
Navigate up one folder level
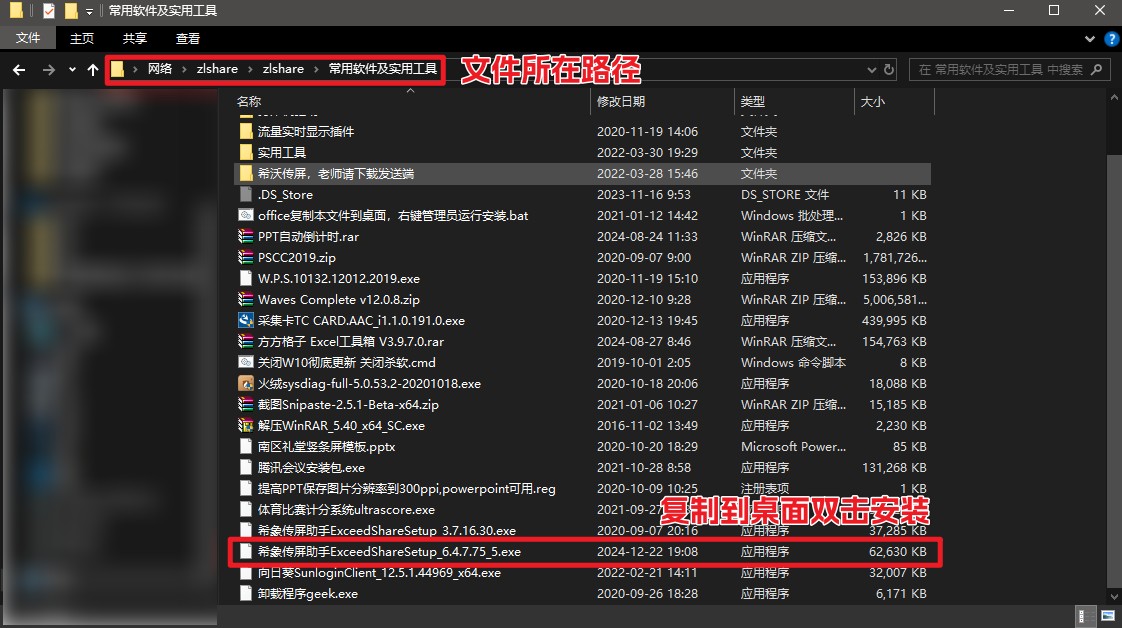(x=92, y=69)
